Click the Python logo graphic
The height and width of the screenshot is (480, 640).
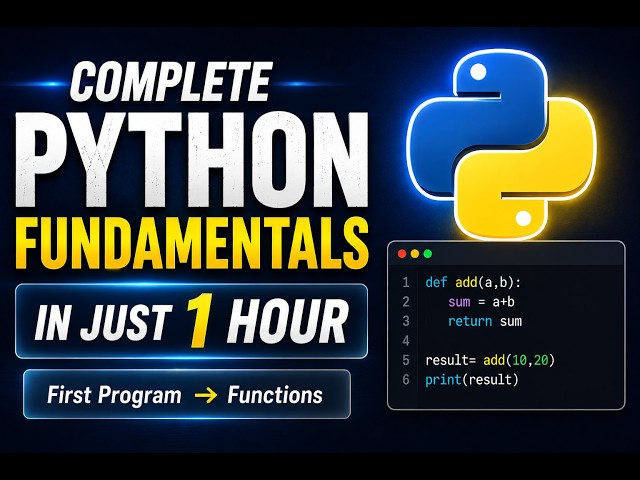click(x=501, y=145)
